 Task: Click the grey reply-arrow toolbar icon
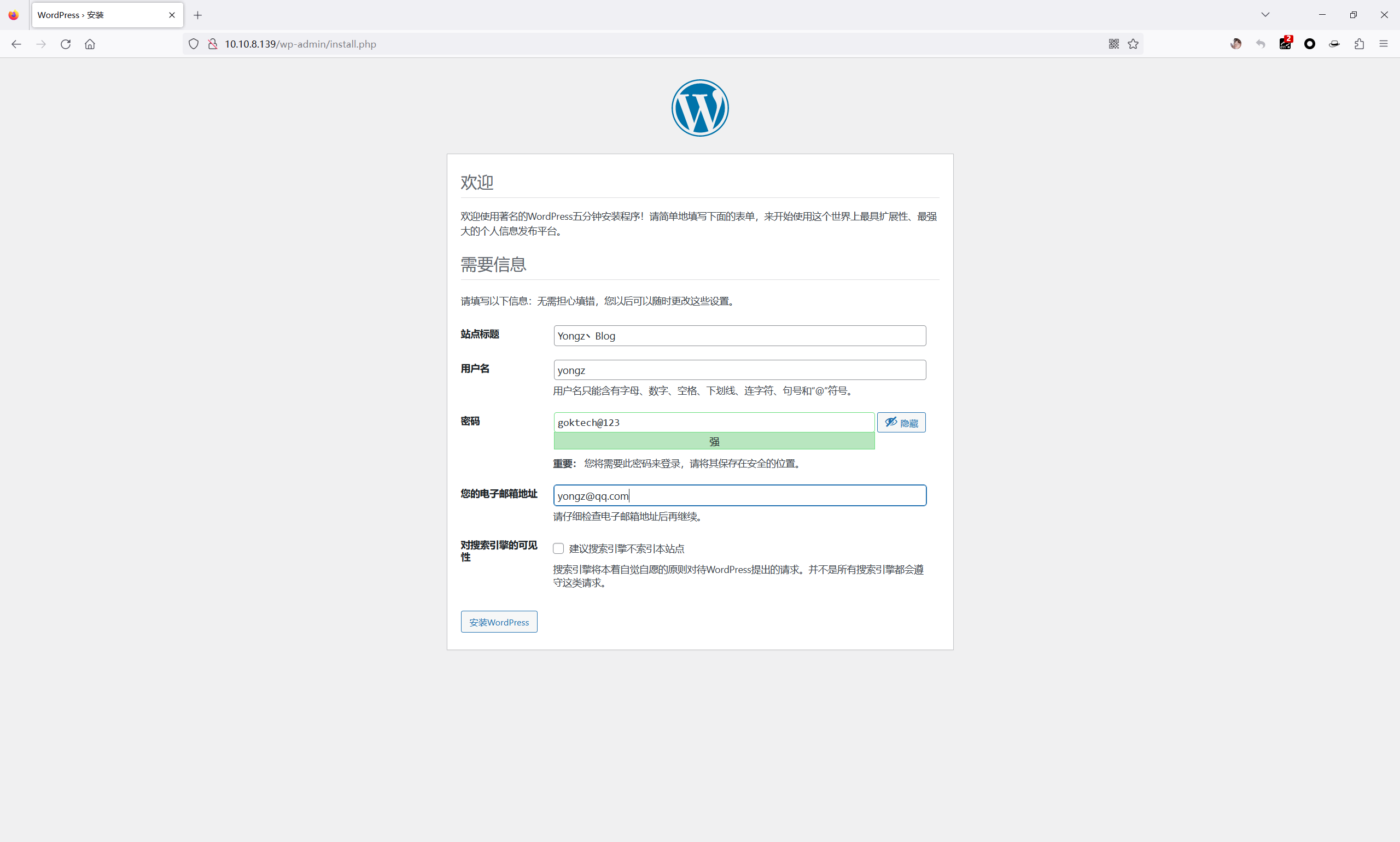point(1261,44)
